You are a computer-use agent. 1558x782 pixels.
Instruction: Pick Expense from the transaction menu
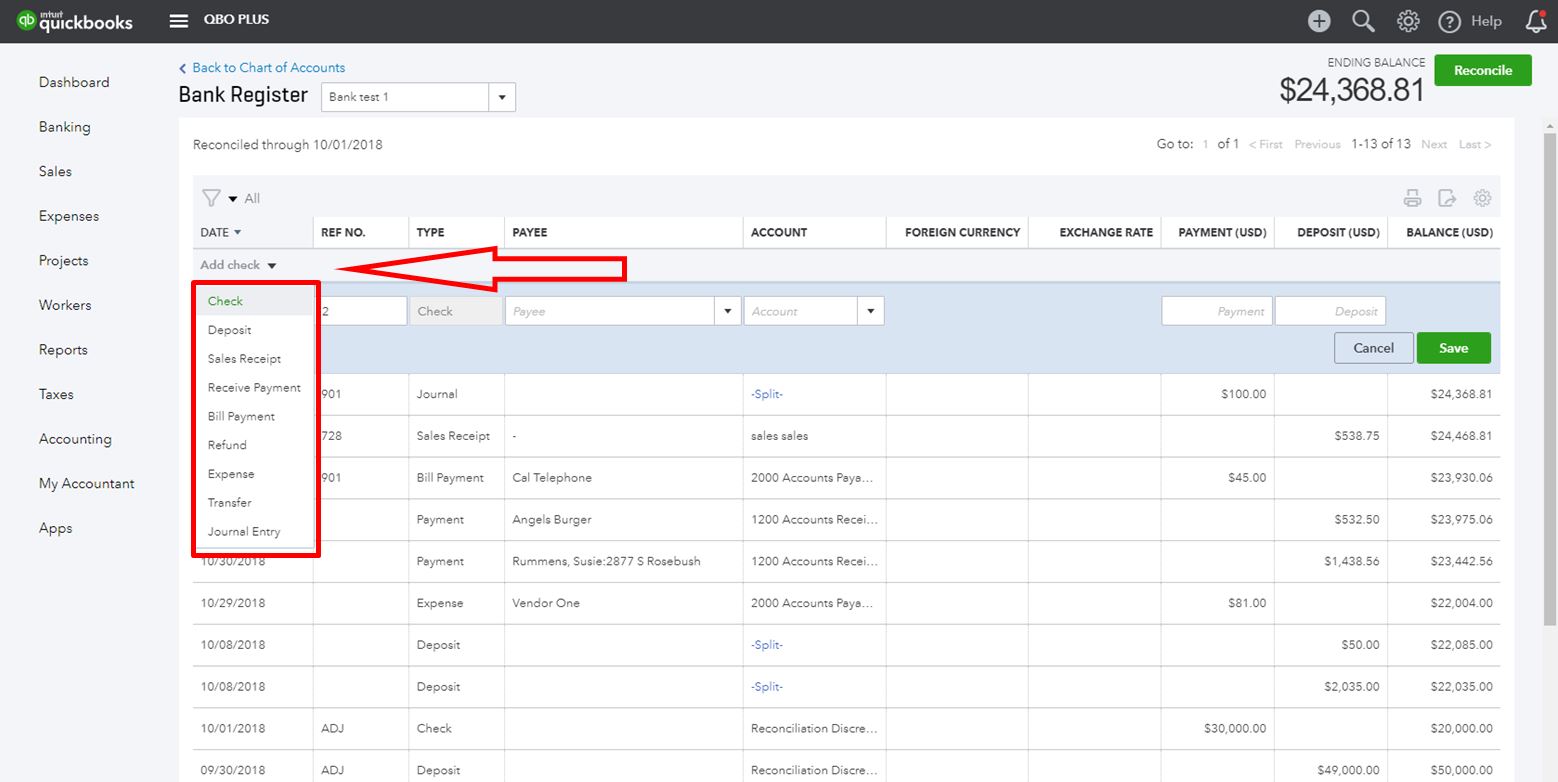pyautogui.click(x=255, y=474)
